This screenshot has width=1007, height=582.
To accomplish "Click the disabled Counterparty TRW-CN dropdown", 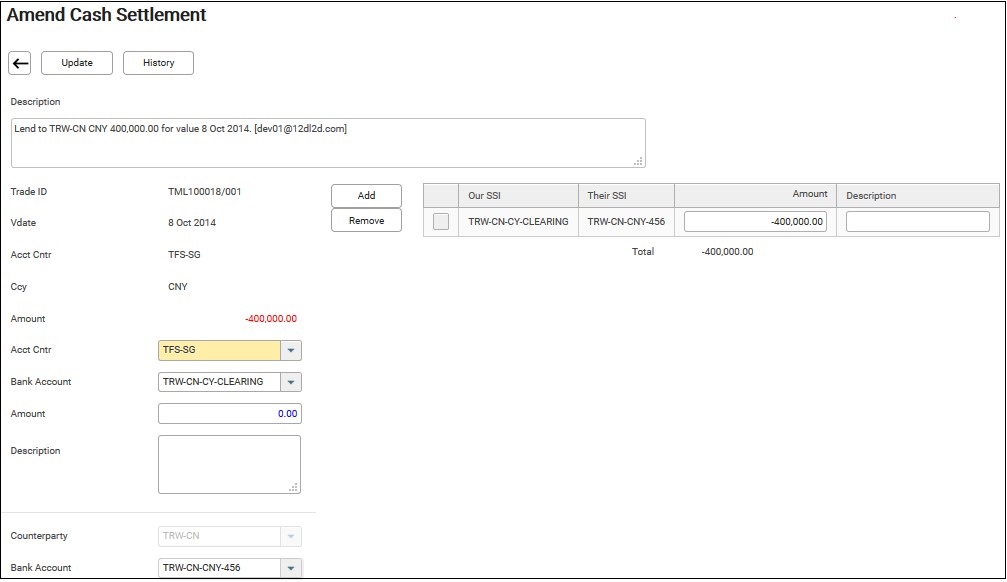I will pos(229,536).
